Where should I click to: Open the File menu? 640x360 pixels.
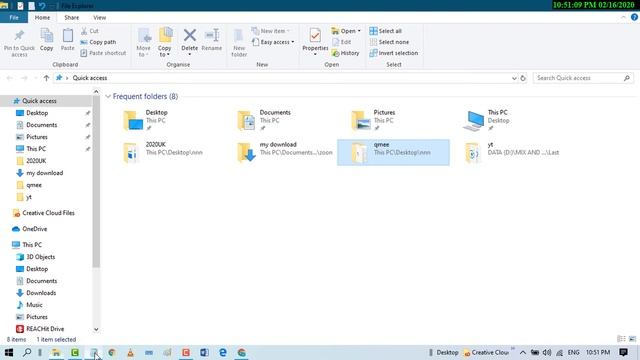tap(14, 18)
